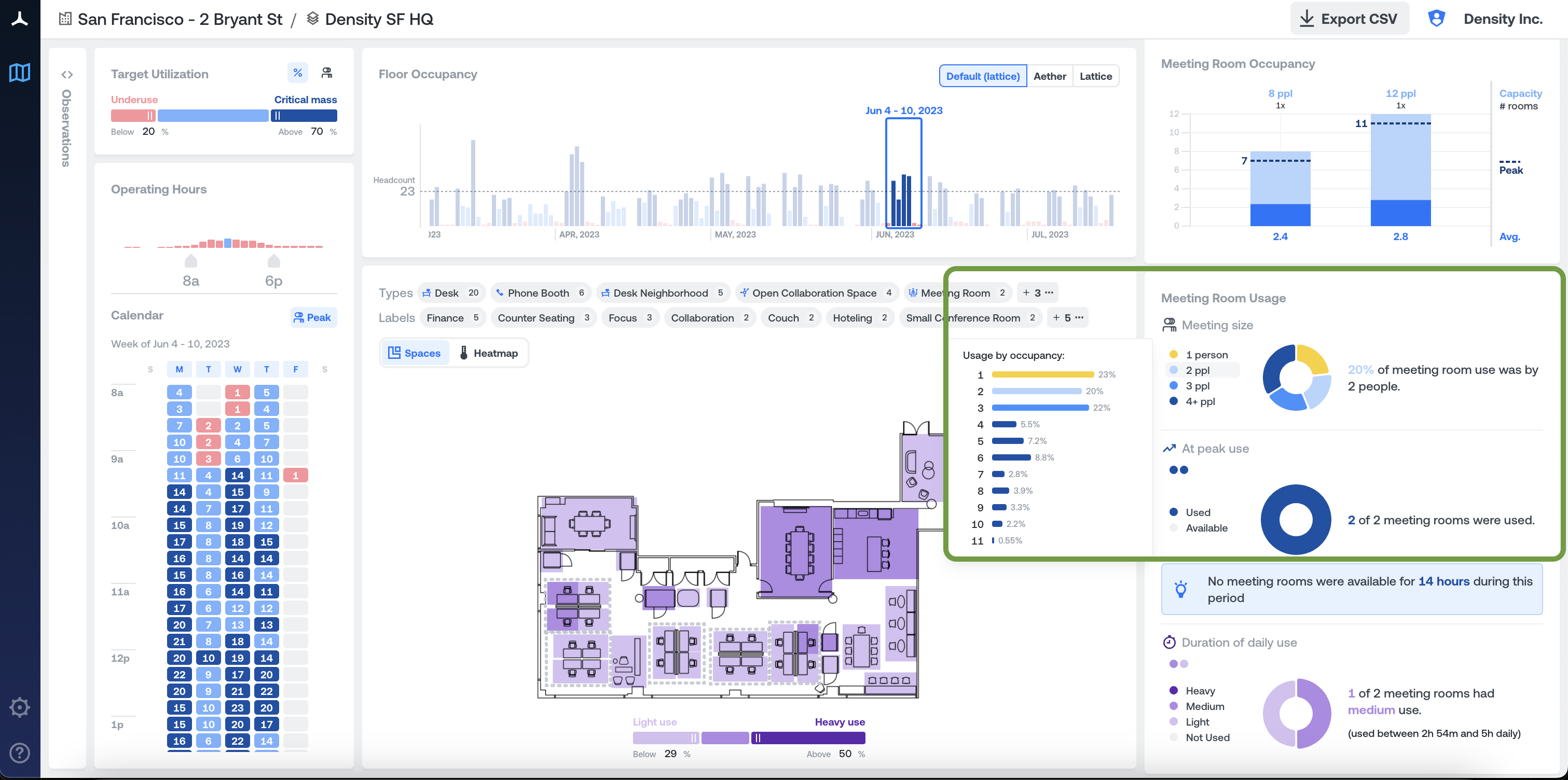The width and height of the screenshot is (1568, 780).
Task: Filter by Hoteling label chip
Action: (x=859, y=317)
